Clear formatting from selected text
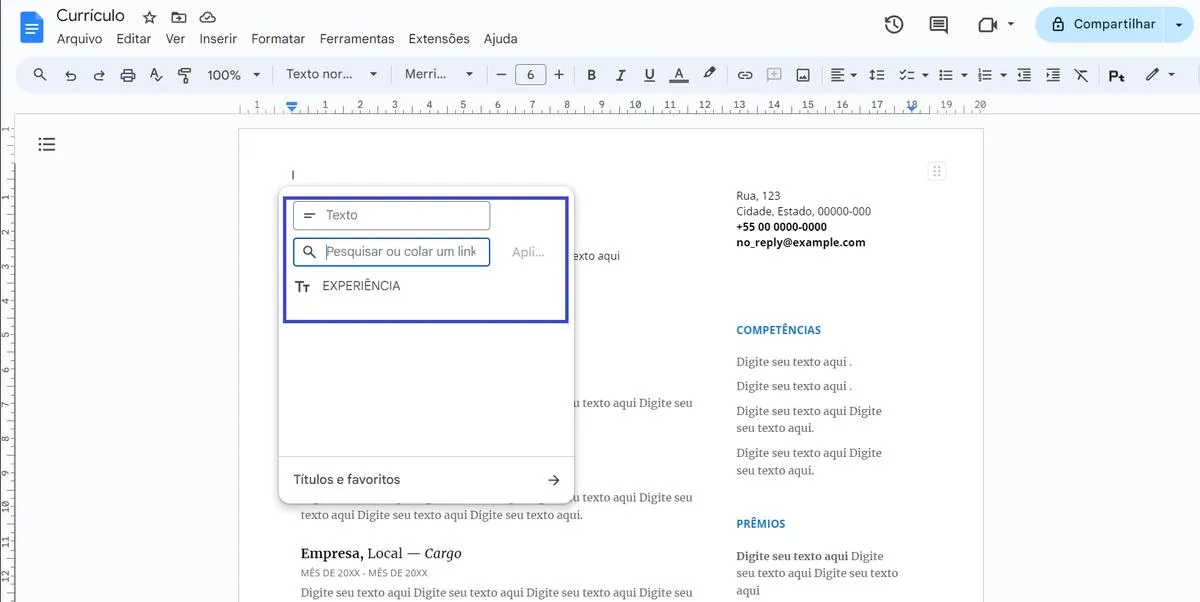Viewport: 1200px width, 602px height. (1081, 74)
